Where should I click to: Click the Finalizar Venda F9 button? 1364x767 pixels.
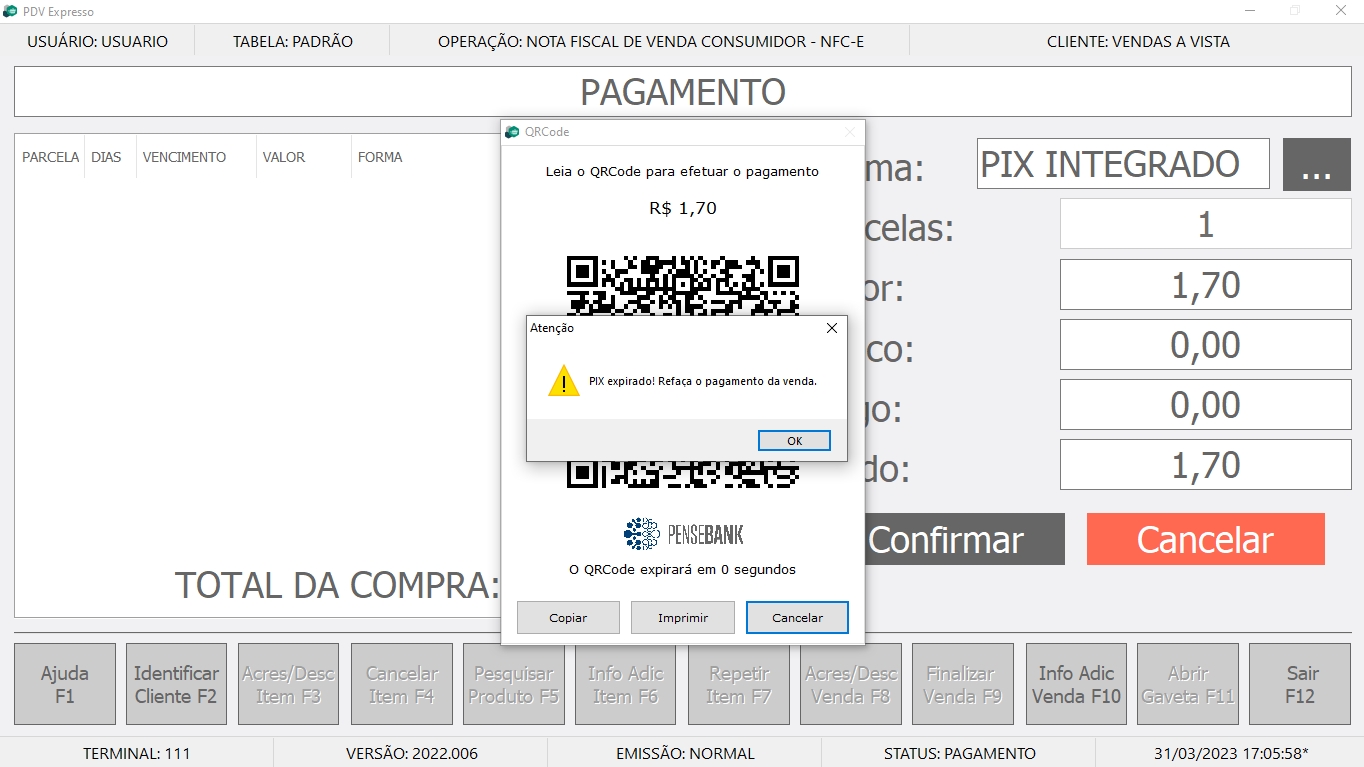point(963,684)
